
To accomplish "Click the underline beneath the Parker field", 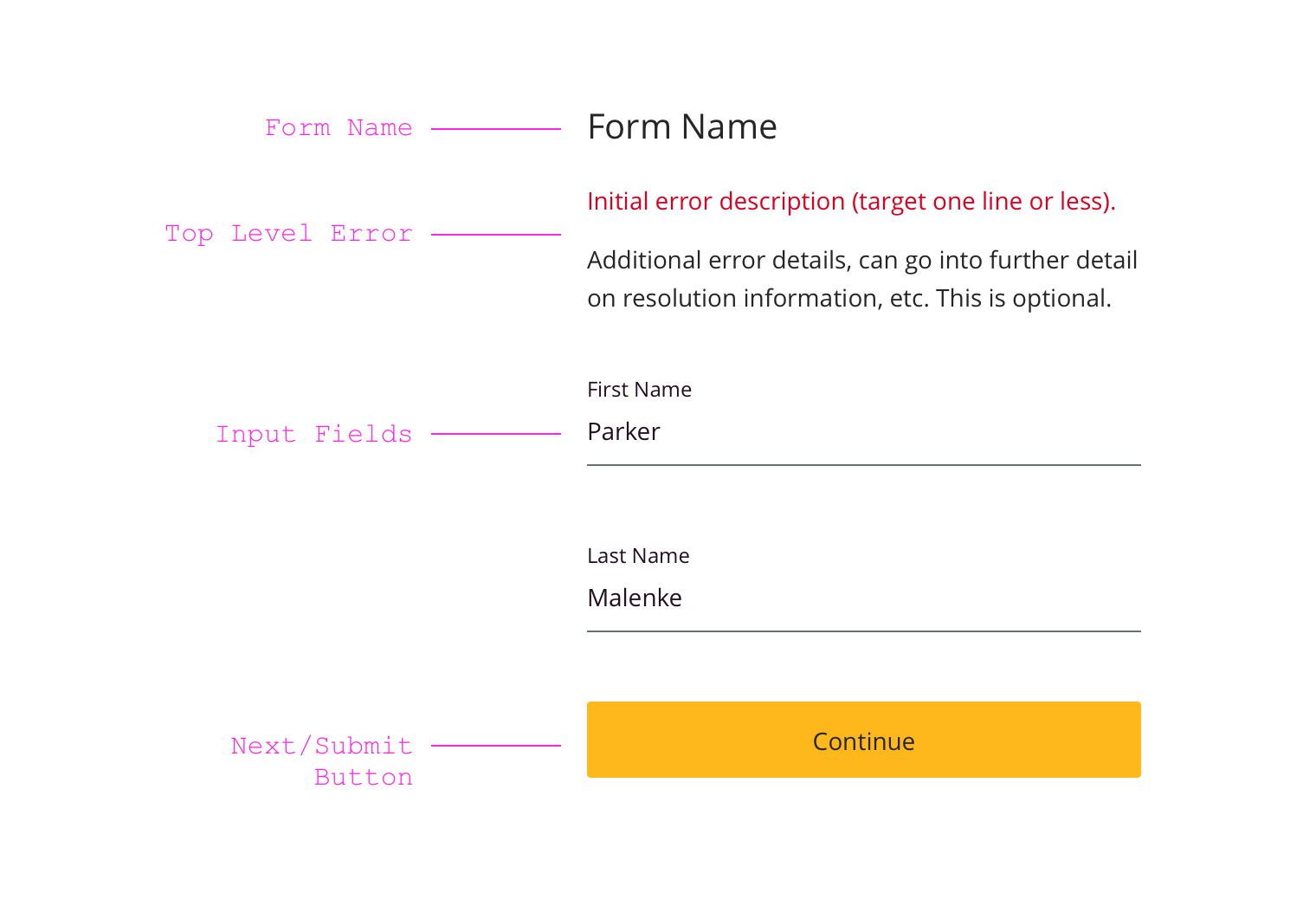I will click(863, 465).
